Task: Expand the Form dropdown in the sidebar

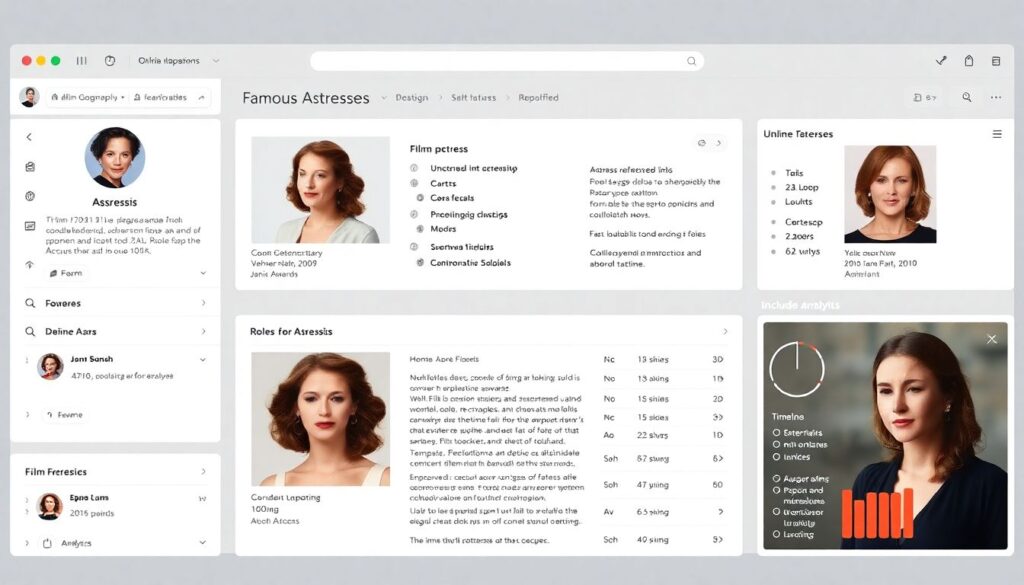Action: tap(203, 273)
